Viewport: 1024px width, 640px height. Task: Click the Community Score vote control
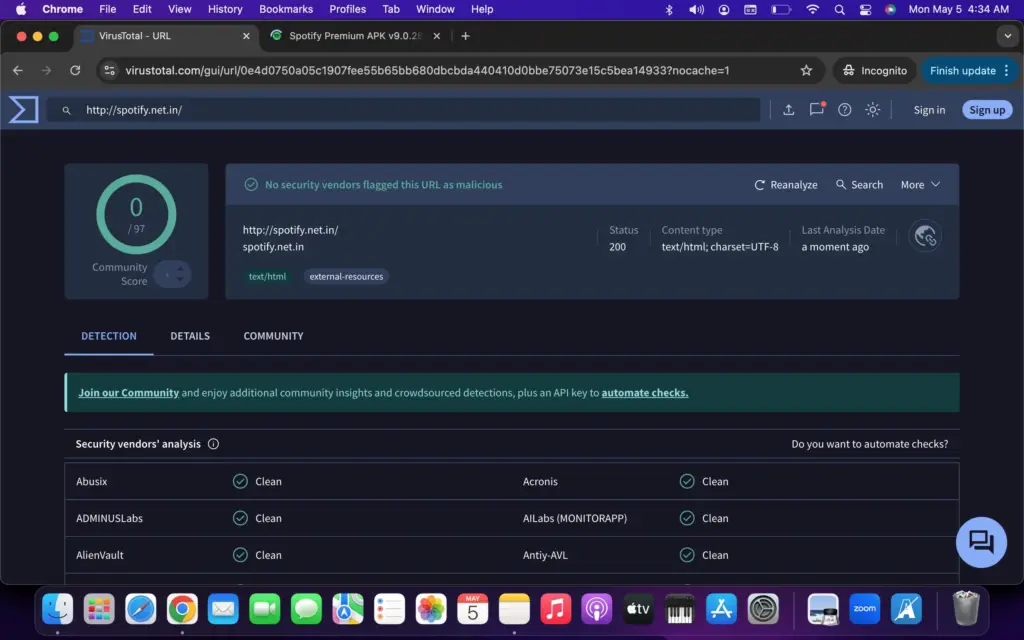pos(171,274)
